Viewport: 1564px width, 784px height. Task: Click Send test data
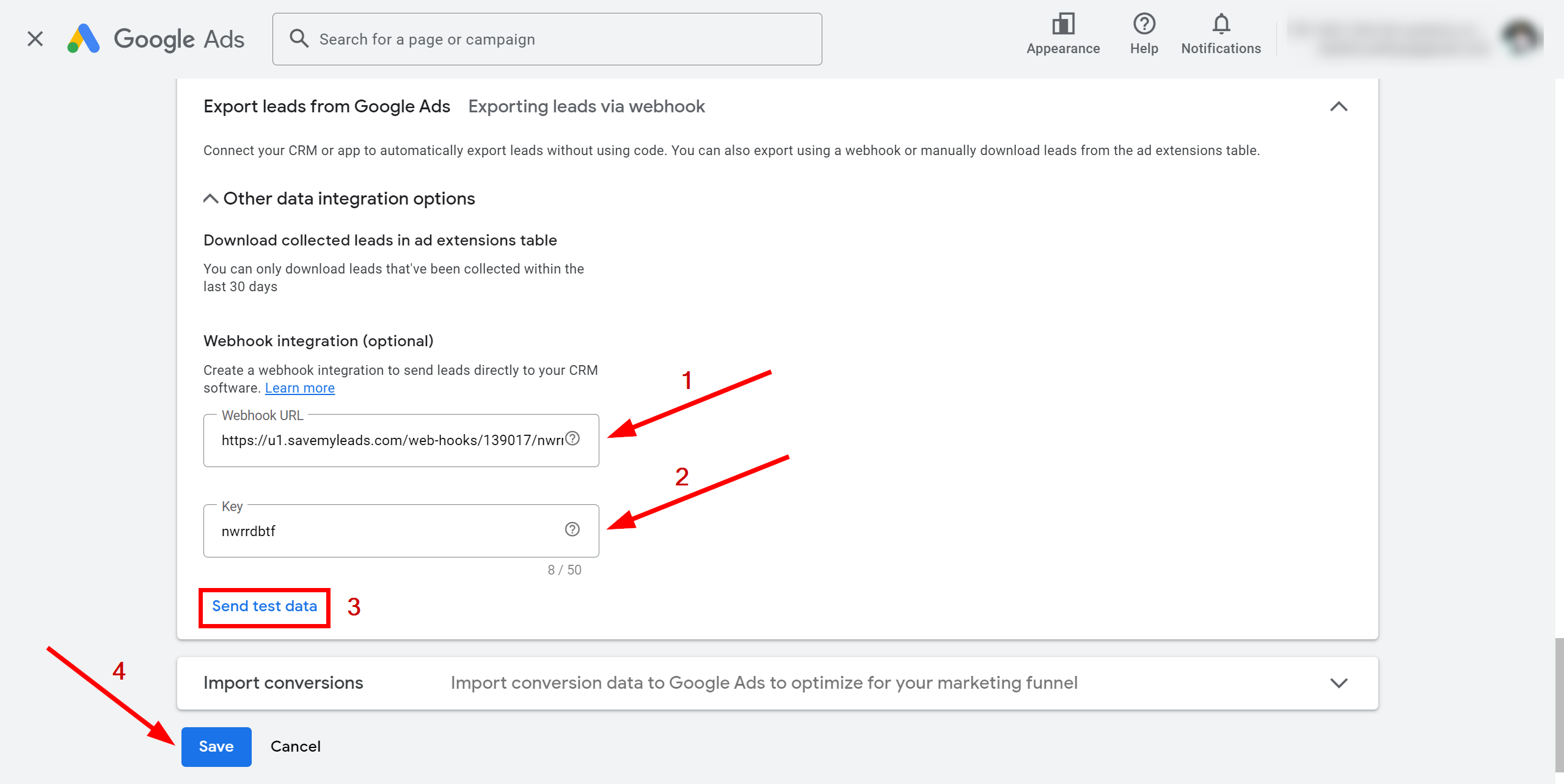[x=265, y=606]
